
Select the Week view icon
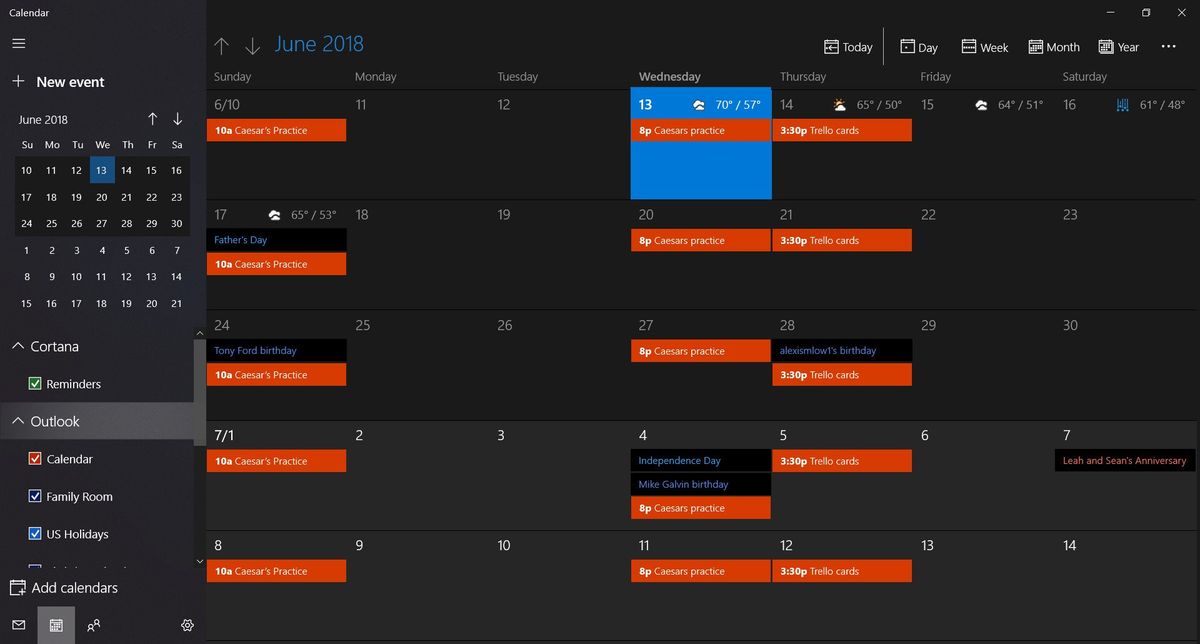(984, 46)
